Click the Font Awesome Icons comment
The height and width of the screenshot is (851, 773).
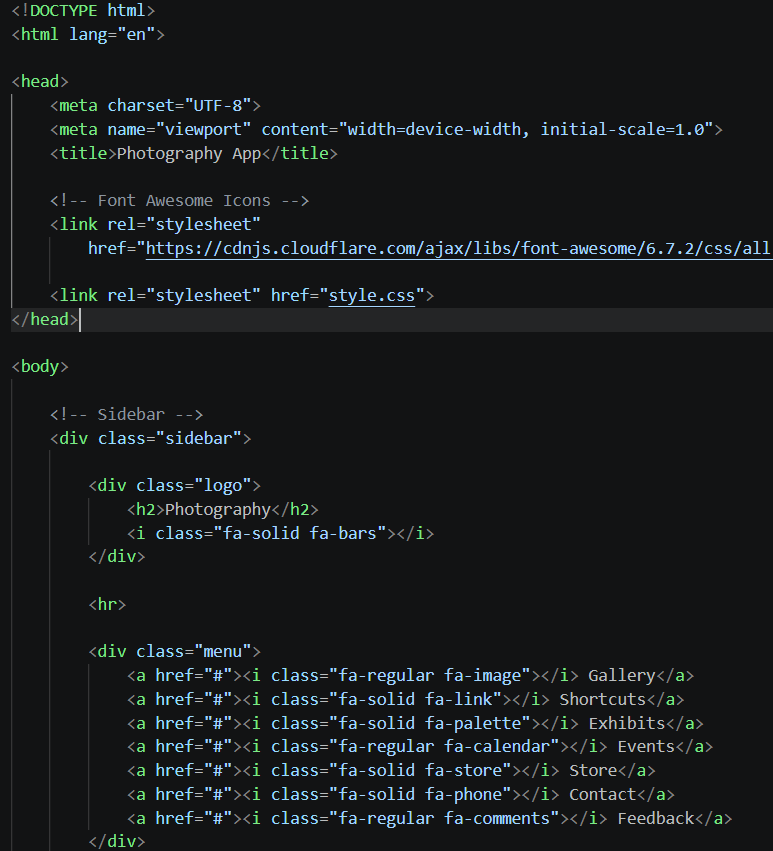pyautogui.click(x=180, y=201)
